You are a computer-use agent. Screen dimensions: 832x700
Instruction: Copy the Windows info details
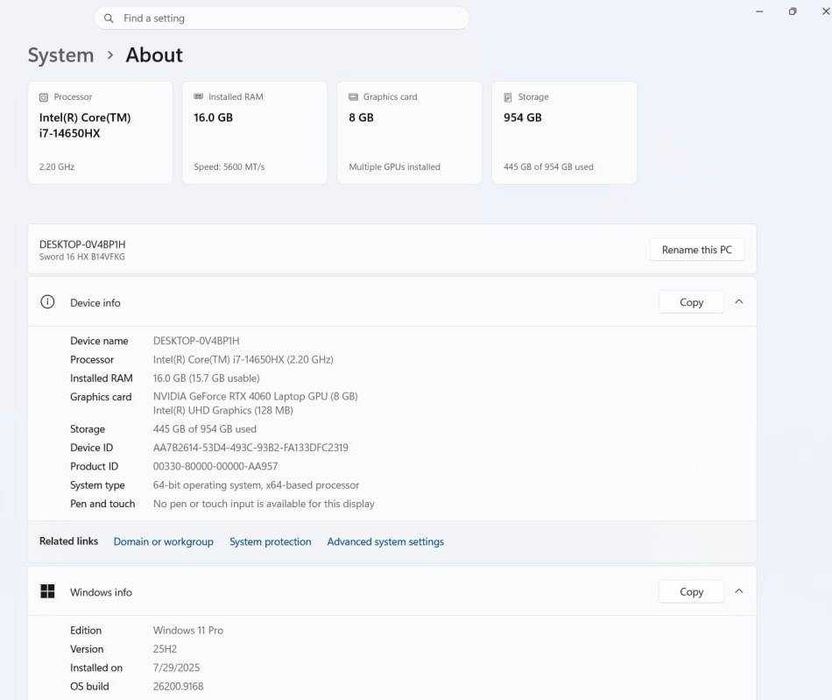[691, 591]
